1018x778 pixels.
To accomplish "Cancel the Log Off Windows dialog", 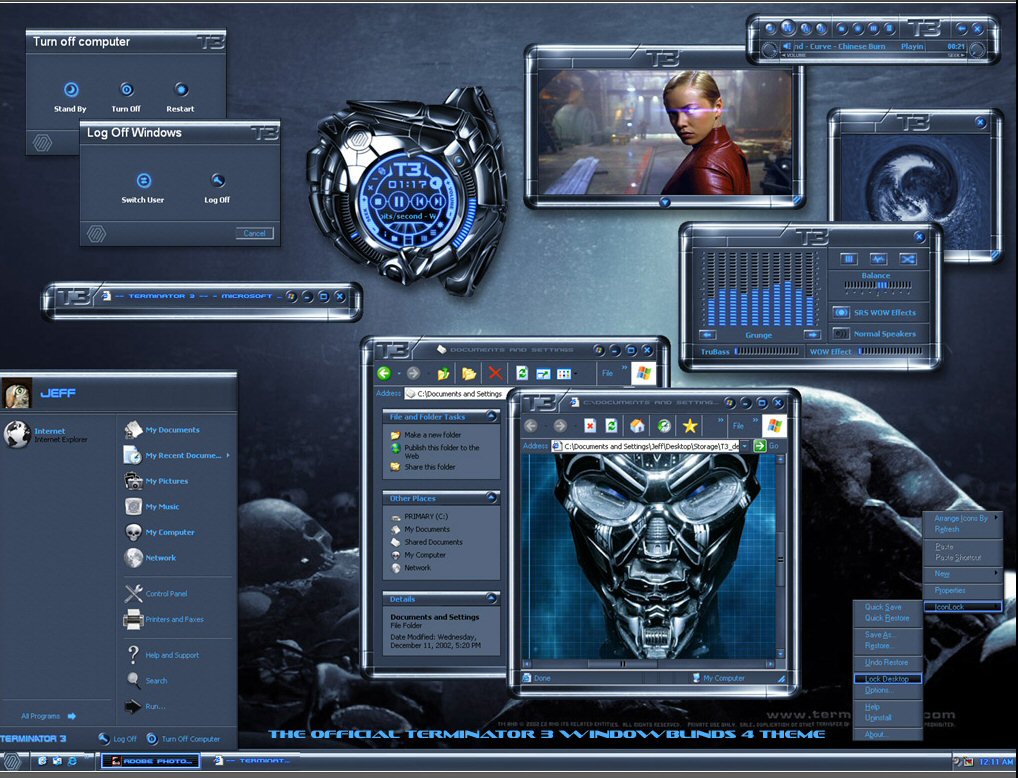I will 254,232.
